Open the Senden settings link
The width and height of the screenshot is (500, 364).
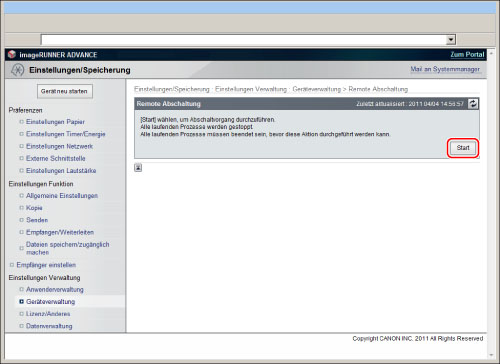coord(37,220)
